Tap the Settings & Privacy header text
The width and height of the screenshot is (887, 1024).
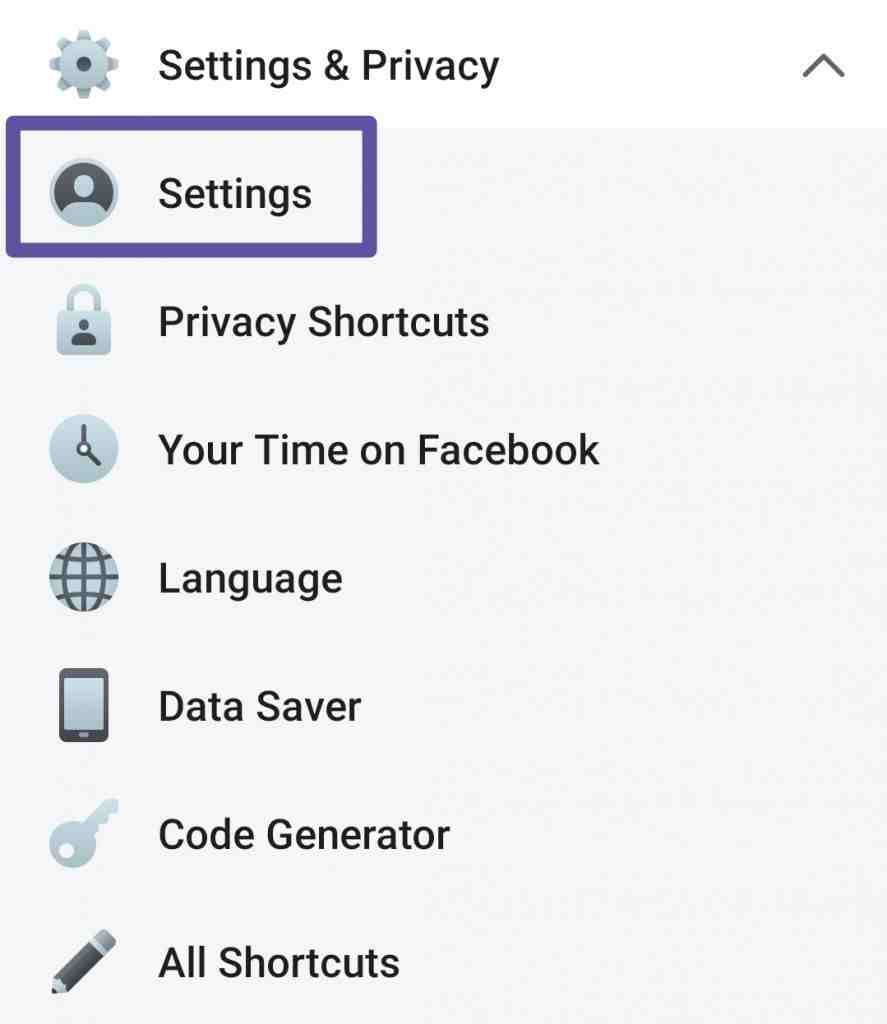click(329, 66)
